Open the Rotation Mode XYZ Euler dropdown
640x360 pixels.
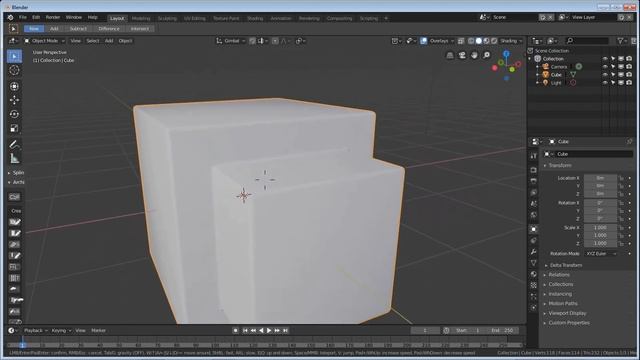602,253
